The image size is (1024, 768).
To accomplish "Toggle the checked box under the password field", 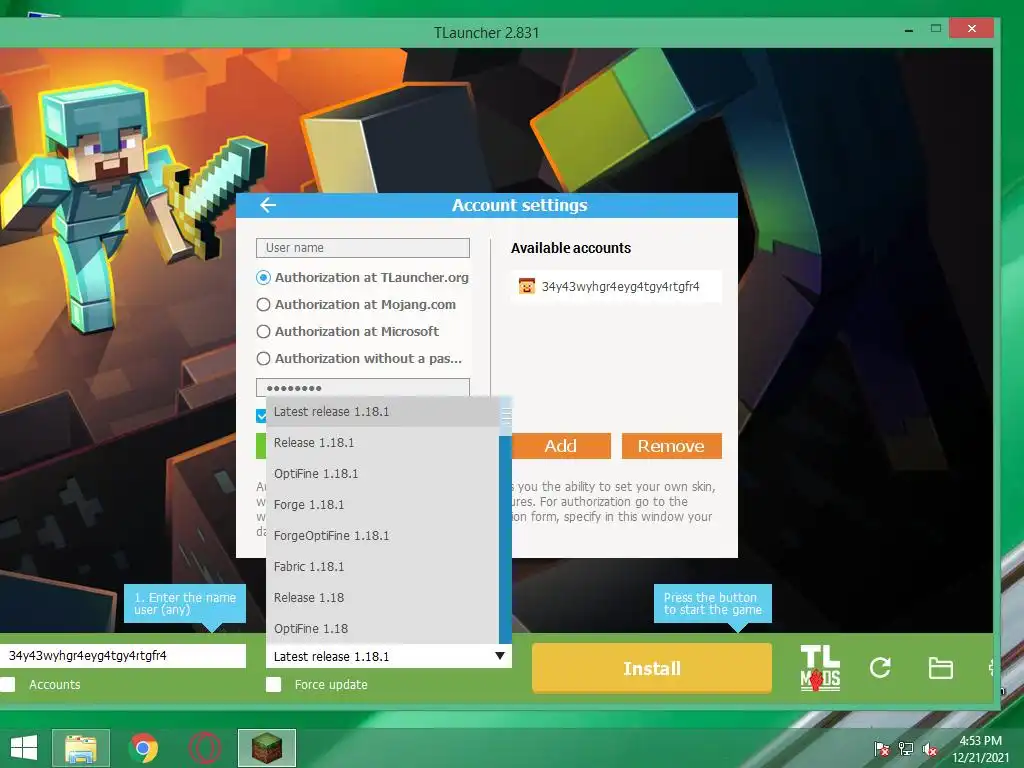I will 261,415.
